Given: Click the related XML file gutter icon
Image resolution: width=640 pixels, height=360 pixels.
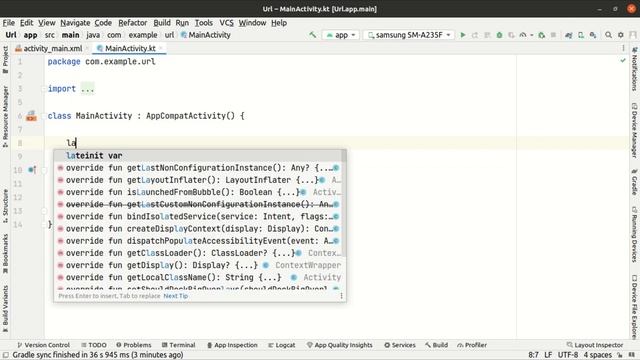Looking at the screenshot, I should (31, 116).
